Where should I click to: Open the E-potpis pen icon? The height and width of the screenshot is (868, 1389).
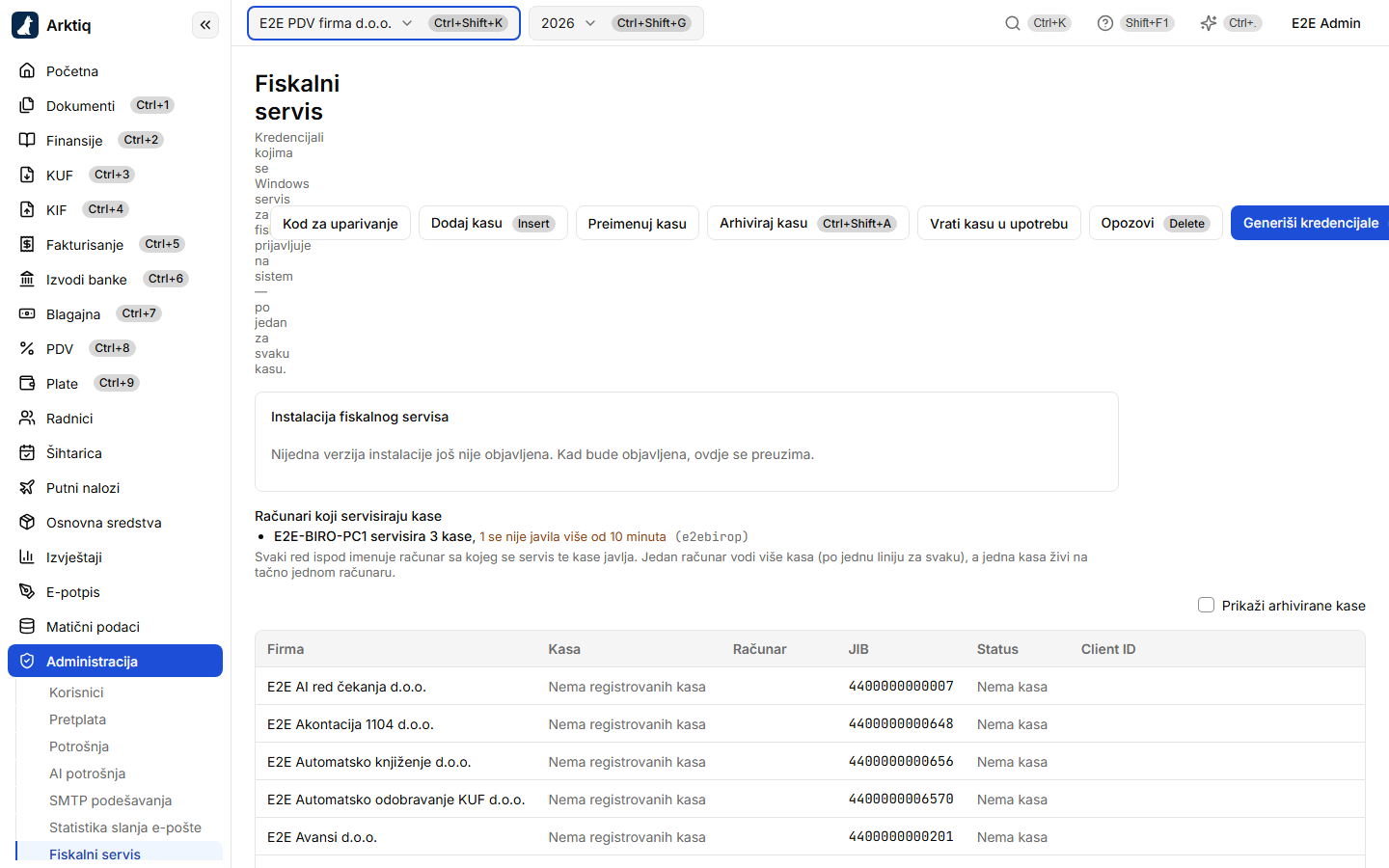point(27,591)
